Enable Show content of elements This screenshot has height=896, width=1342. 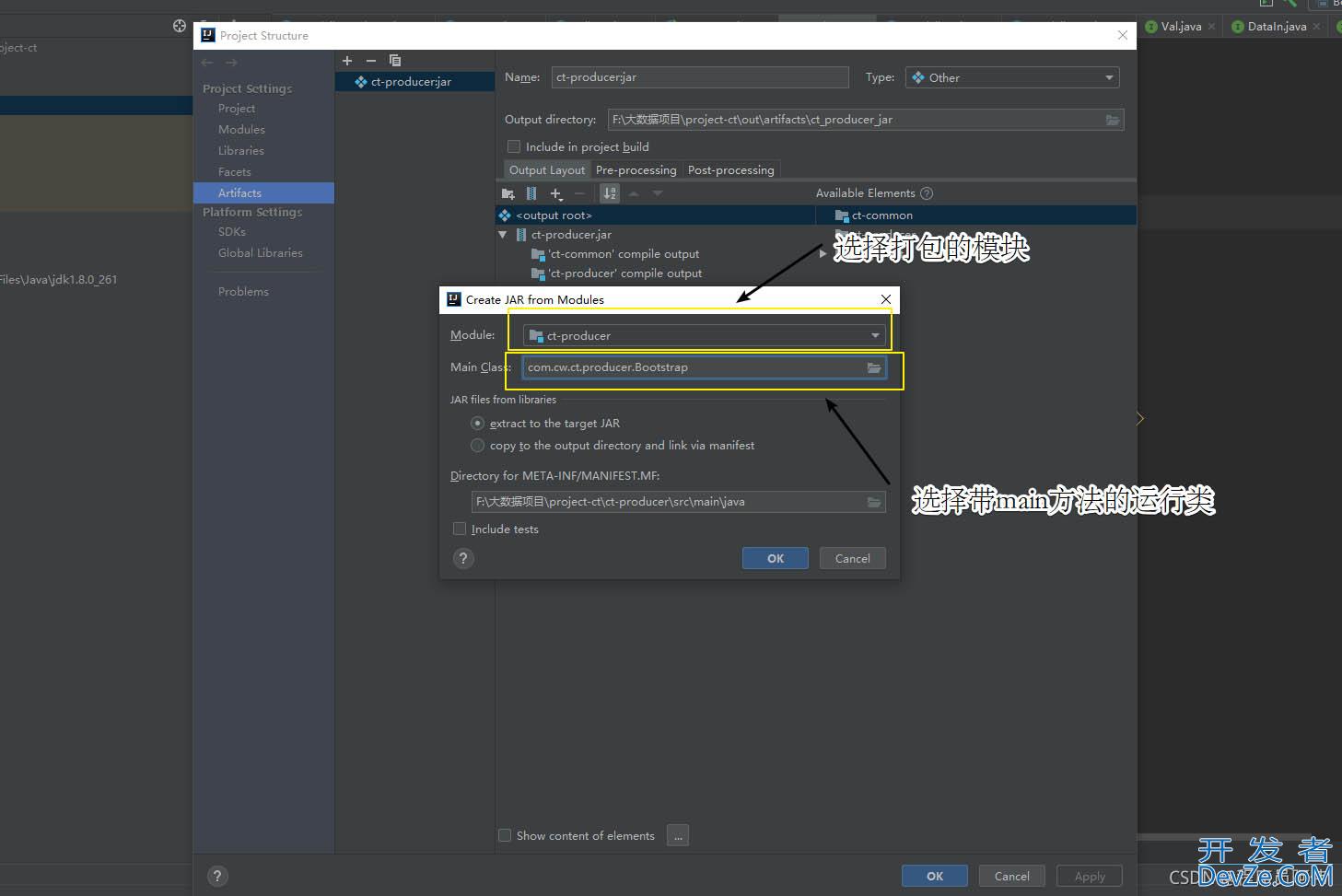505,835
